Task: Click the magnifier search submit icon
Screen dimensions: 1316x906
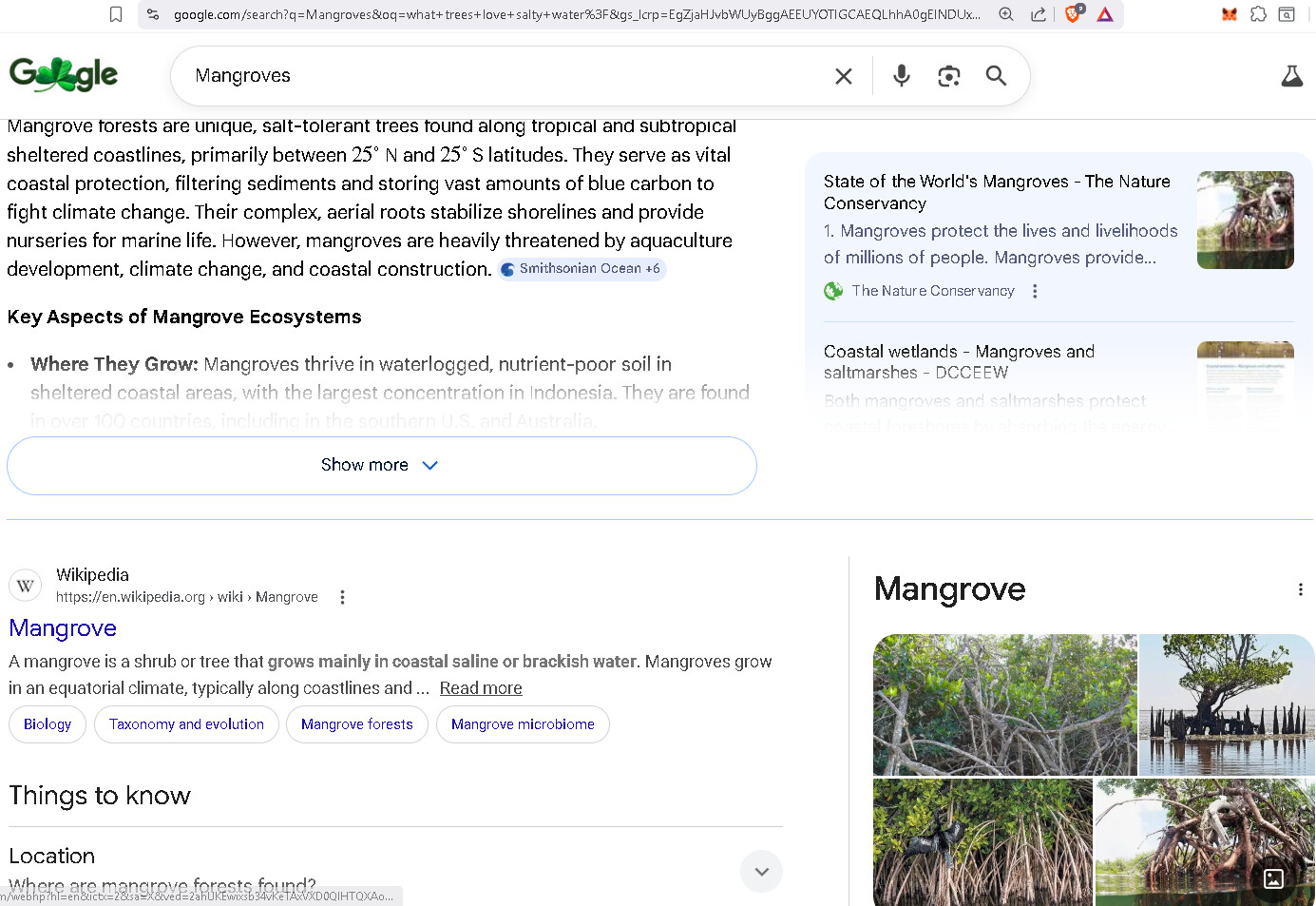Action: (996, 76)
